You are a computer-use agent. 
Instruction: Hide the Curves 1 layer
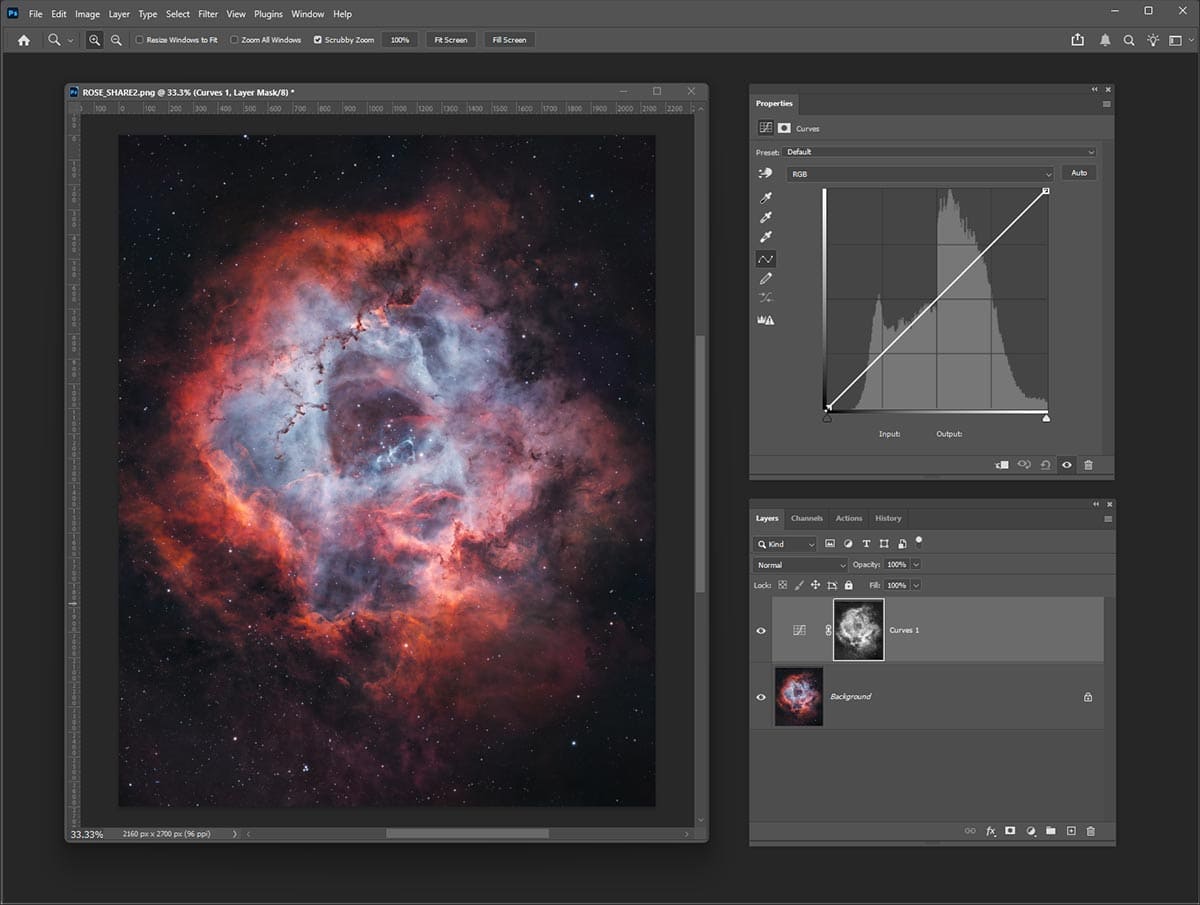pos(761,631)
